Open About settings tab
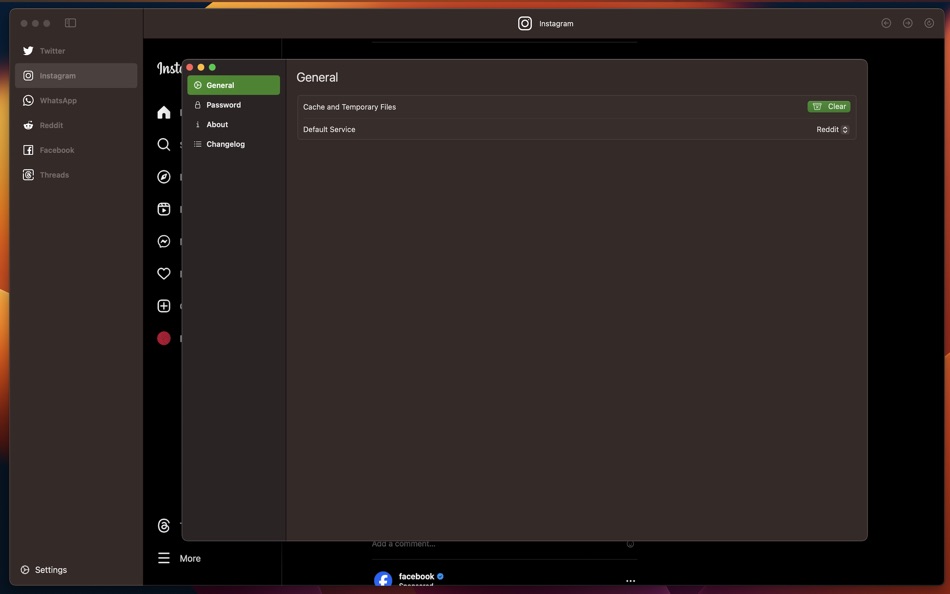This screenshot has width=950, height=594. [233, 124]
